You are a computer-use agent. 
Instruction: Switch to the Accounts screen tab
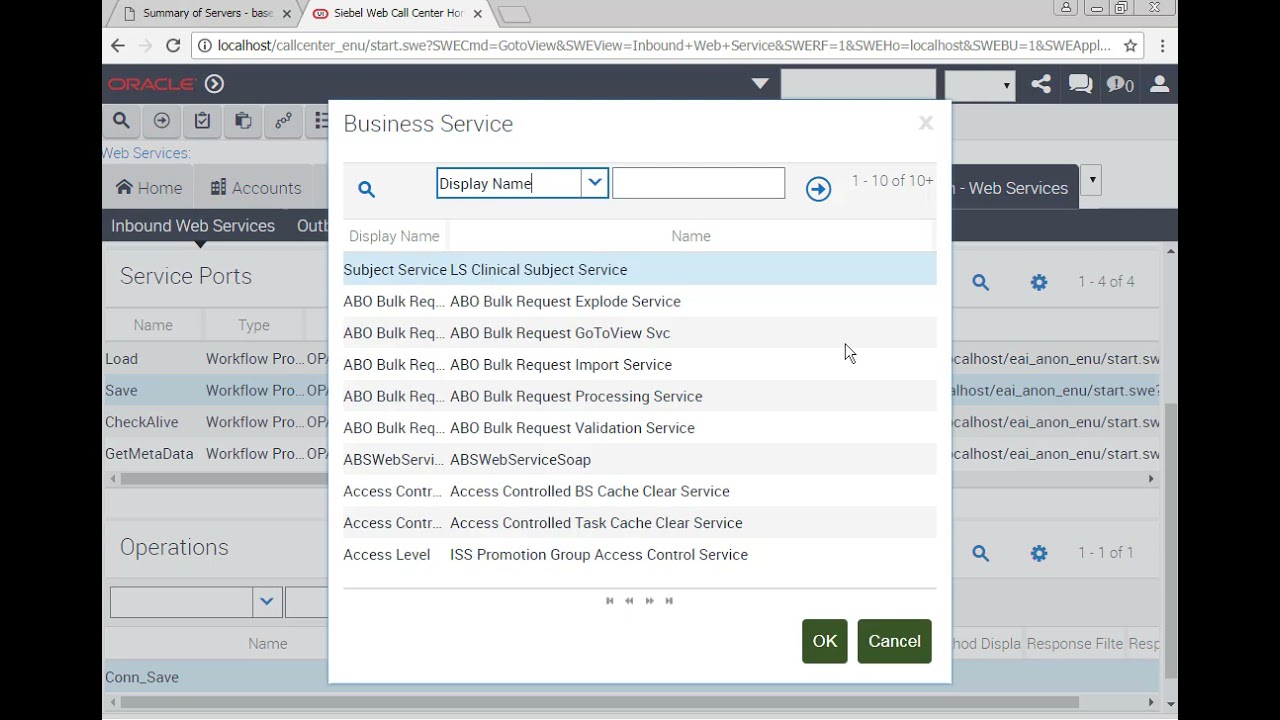pyautogui.click(x=256, y=188)
